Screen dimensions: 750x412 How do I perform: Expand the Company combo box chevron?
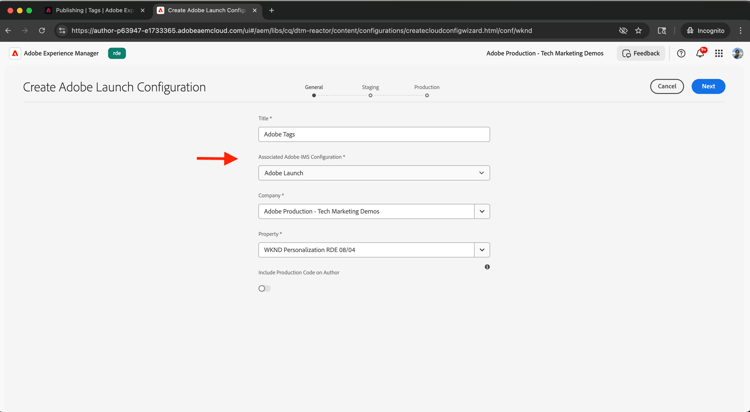point(482,212)
